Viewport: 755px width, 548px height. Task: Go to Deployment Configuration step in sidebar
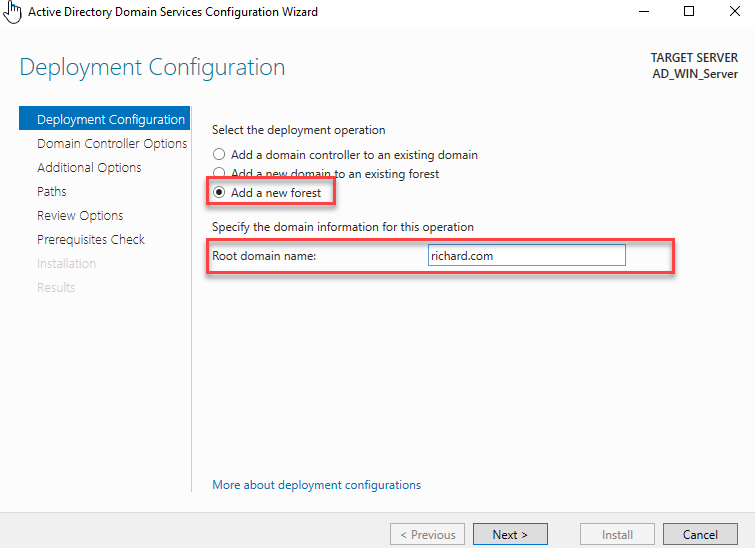(x=104, y=118)
